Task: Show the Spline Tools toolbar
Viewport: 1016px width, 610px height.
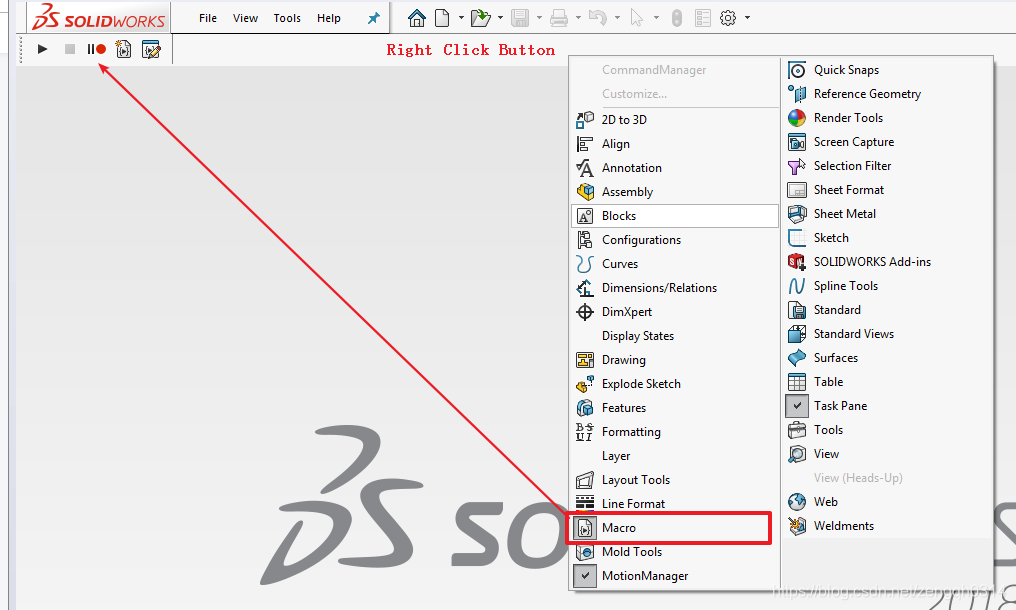Action: click(x=887, y=286)
